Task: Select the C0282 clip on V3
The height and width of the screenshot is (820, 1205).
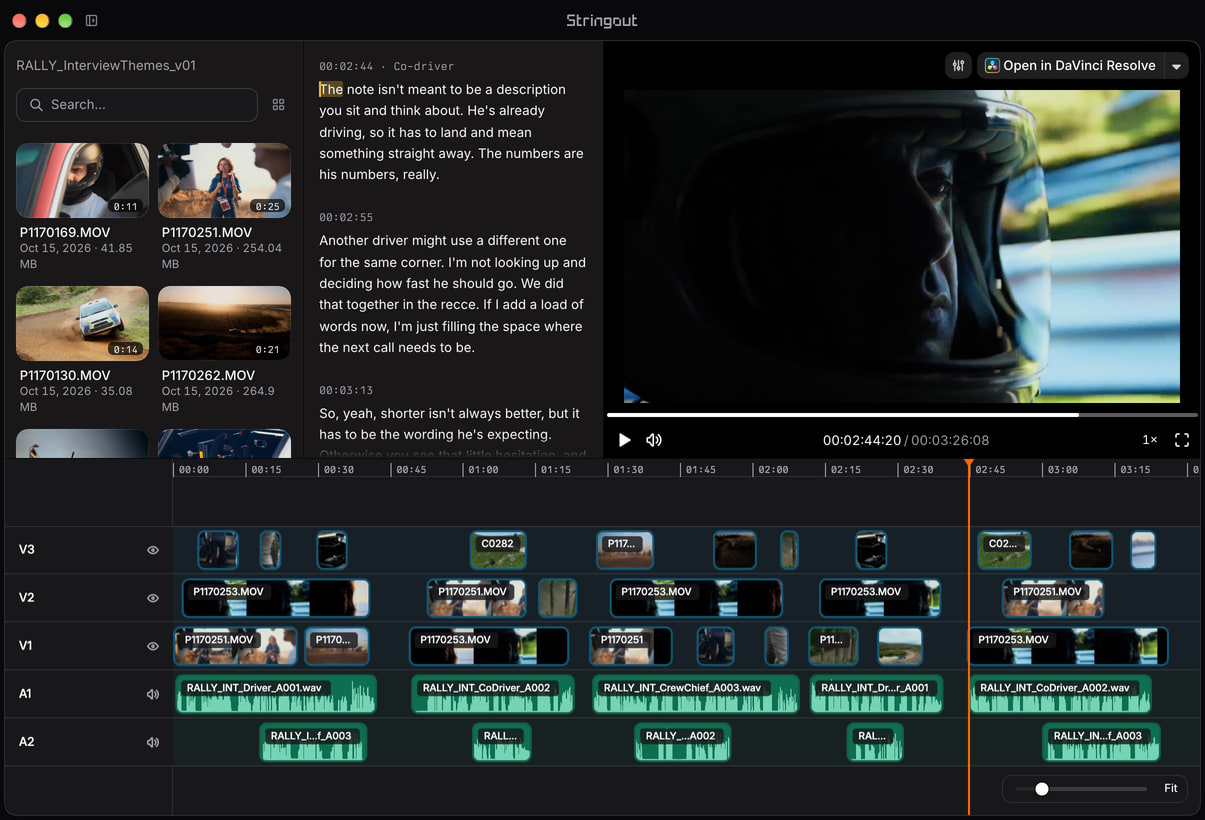Action: 498,550
